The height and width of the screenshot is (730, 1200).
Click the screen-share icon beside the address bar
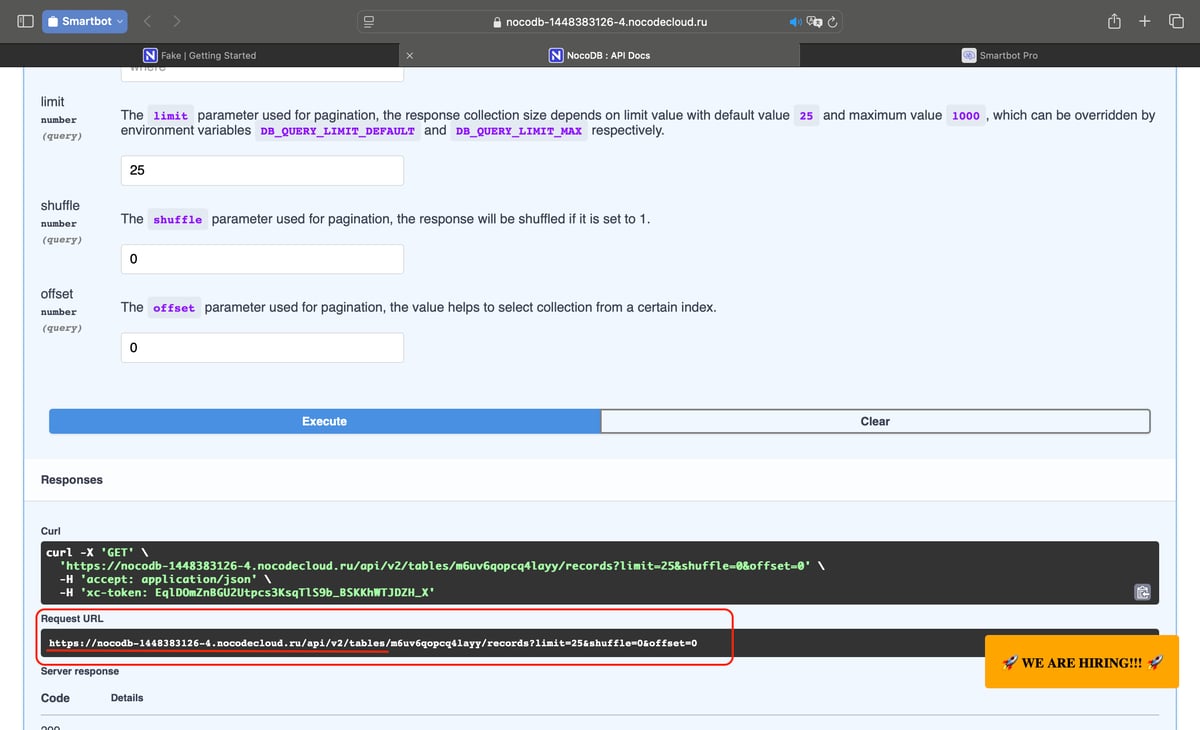pyautogui.click(x=367, y=21)
